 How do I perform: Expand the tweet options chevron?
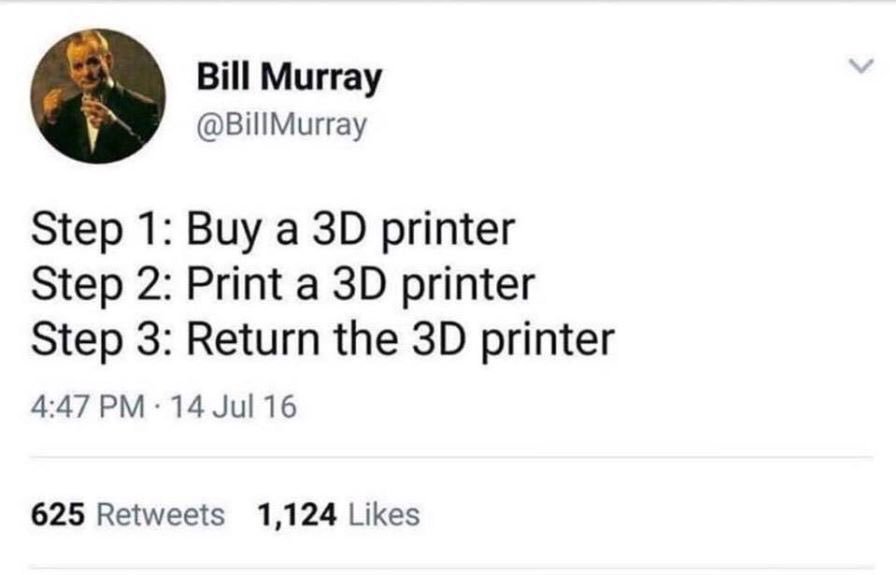pyautogui.click(x=861, y=66)
